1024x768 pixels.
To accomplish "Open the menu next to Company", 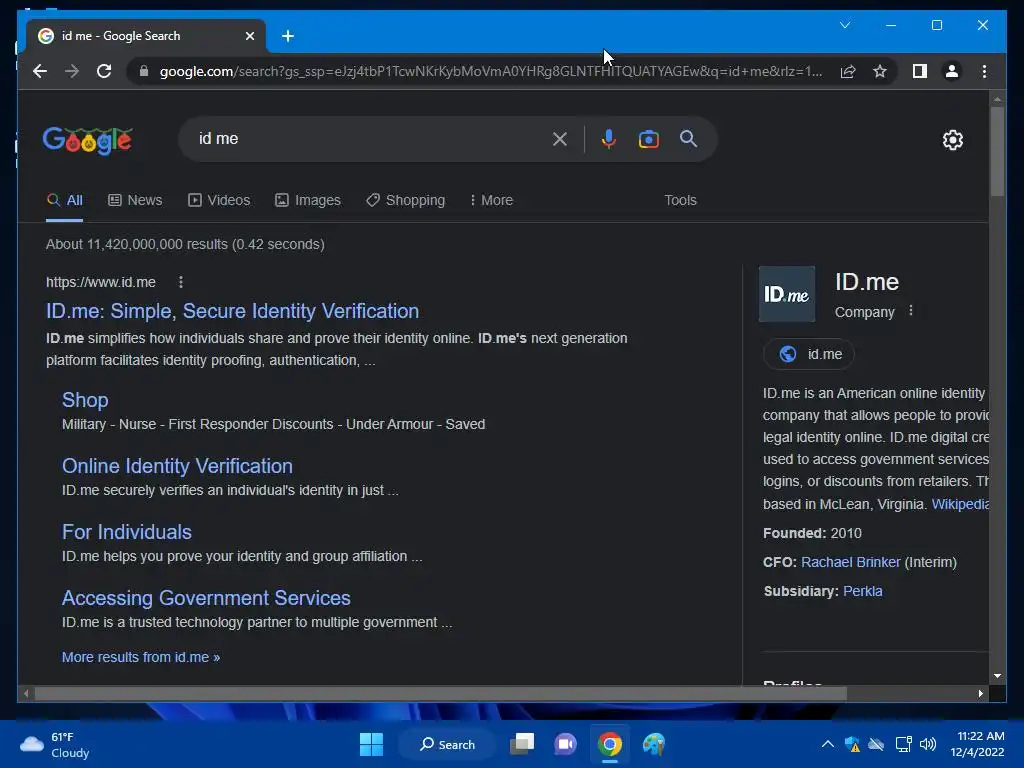I will [x=911, y=311].
